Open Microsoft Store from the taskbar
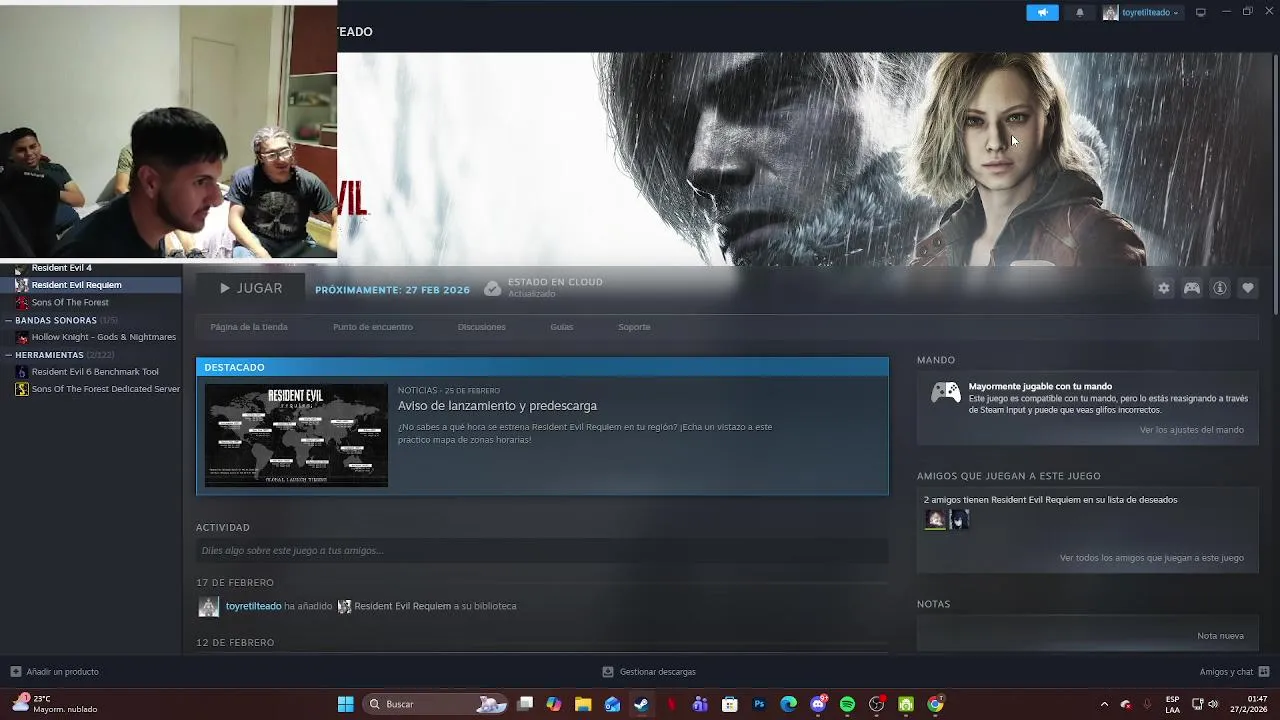The width and height of the screenshot is (1280, 720). pyautogui.click(x=730, y=704)
